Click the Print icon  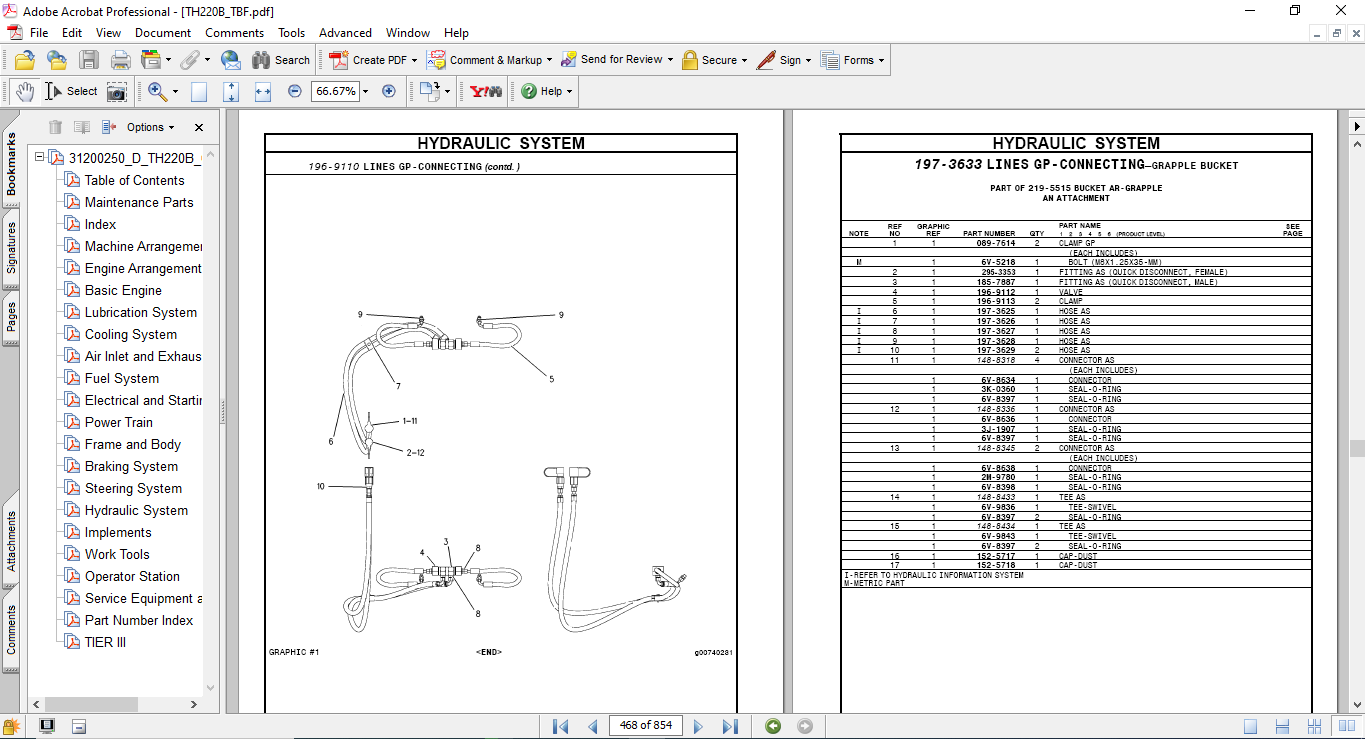click(120, 60)
